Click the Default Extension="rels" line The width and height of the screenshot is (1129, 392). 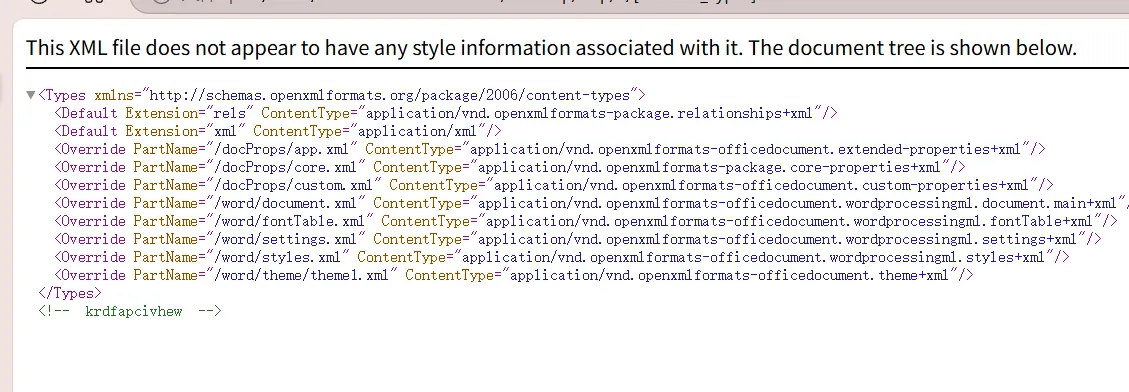tap(446, 113)
